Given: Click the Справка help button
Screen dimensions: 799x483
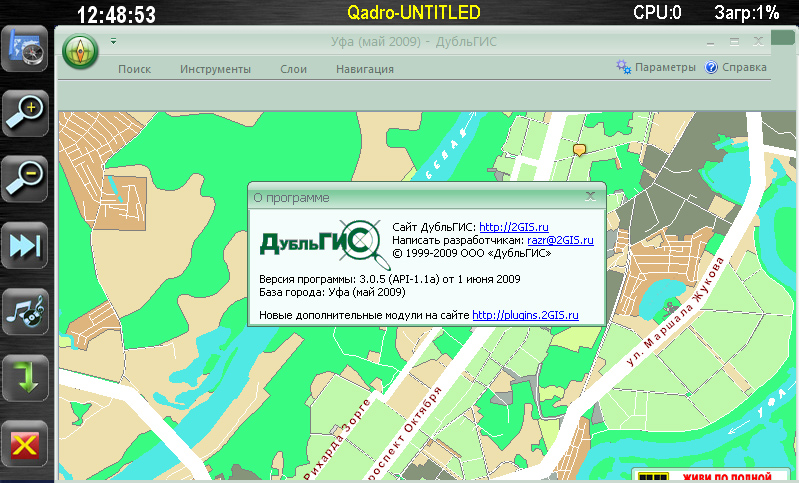Looking at the screenshot, I should click(x=736, y=68).
